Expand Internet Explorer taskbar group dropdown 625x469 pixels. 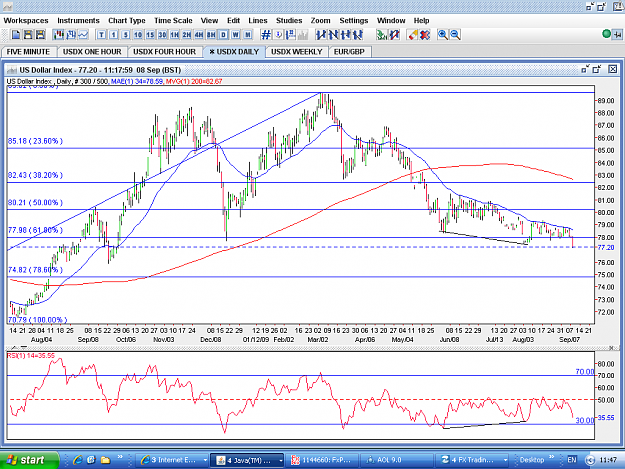pos(205,460)
